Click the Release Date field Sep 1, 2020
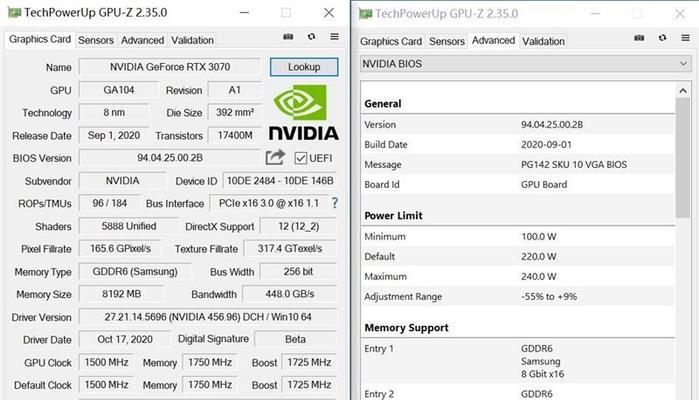This screenshot has height=400, width=699. [114, 135]
